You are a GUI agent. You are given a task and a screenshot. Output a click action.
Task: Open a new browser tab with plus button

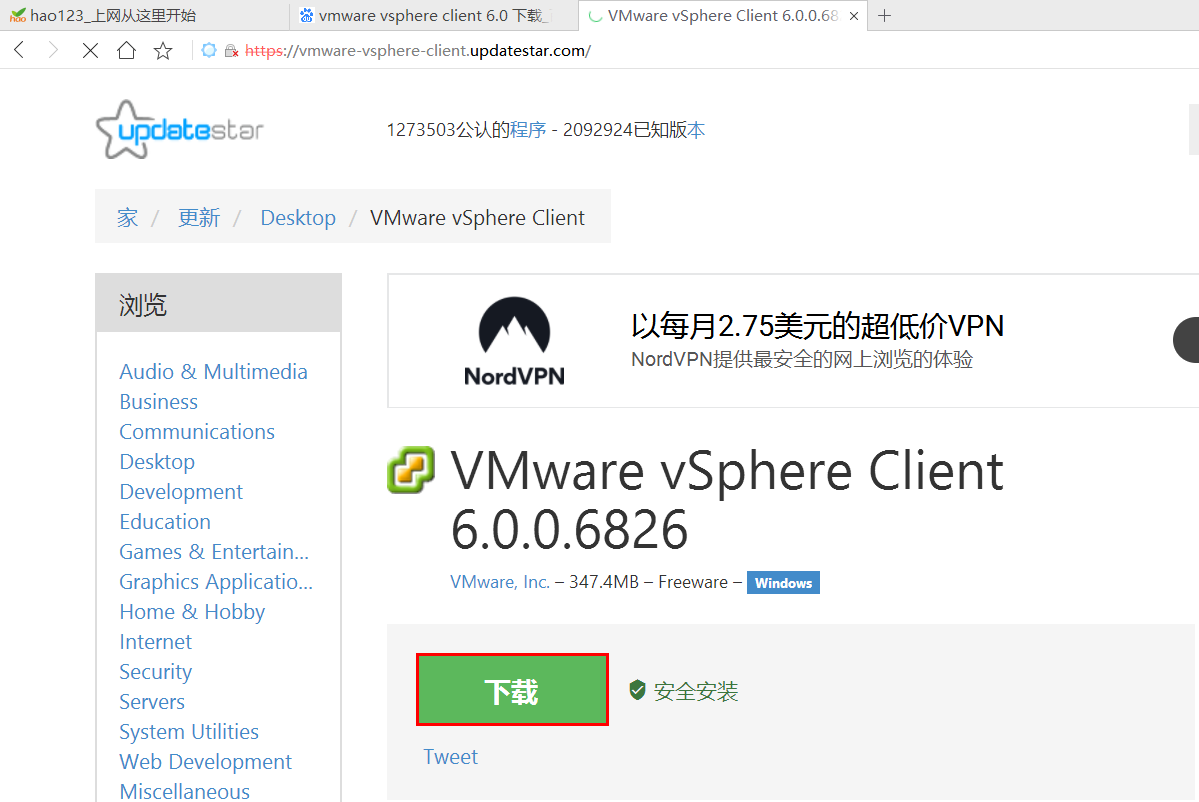[884, 16]
